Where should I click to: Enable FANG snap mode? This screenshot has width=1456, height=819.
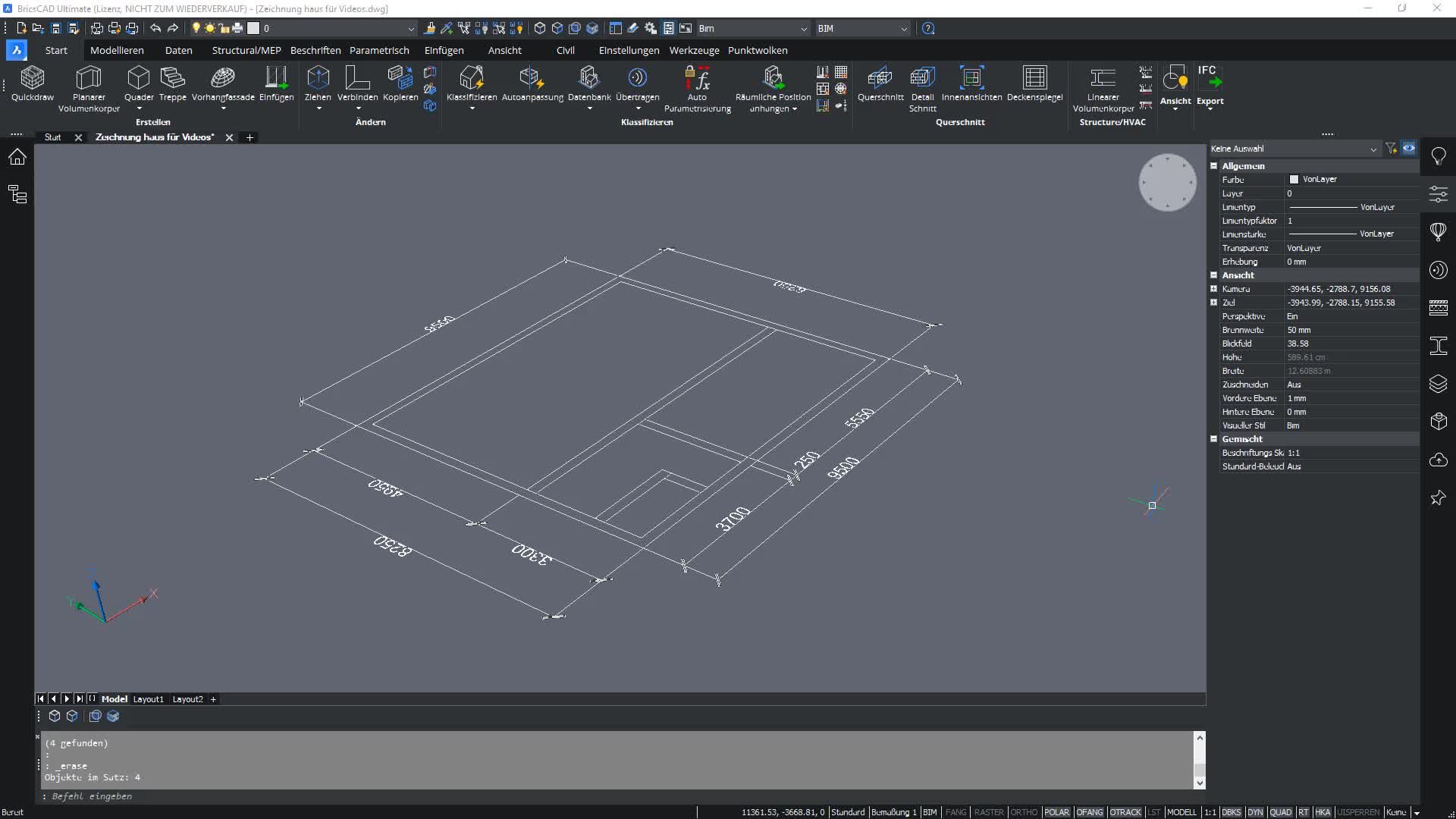point(955,812)
